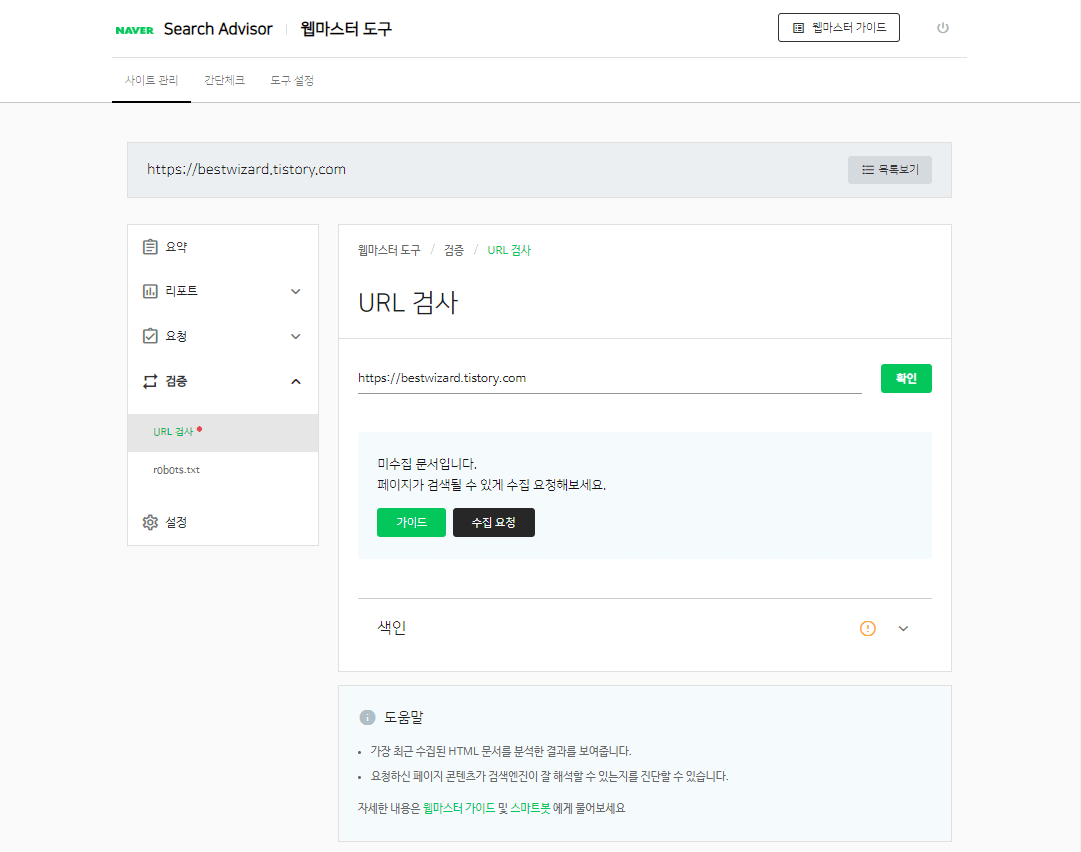Expand the 색인 section details
Screen dimensions: 1081x852
(x=903, y=628)
